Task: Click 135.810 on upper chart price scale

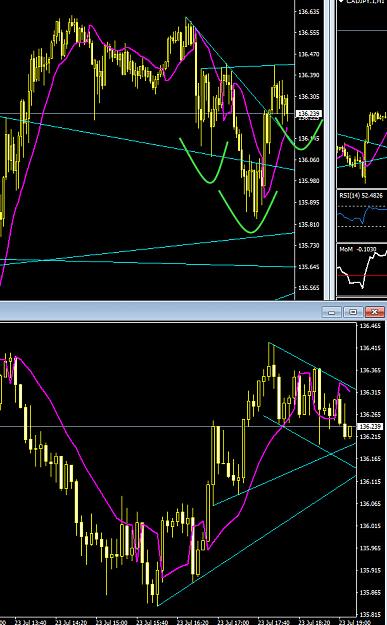Action: tap(309, 224)
